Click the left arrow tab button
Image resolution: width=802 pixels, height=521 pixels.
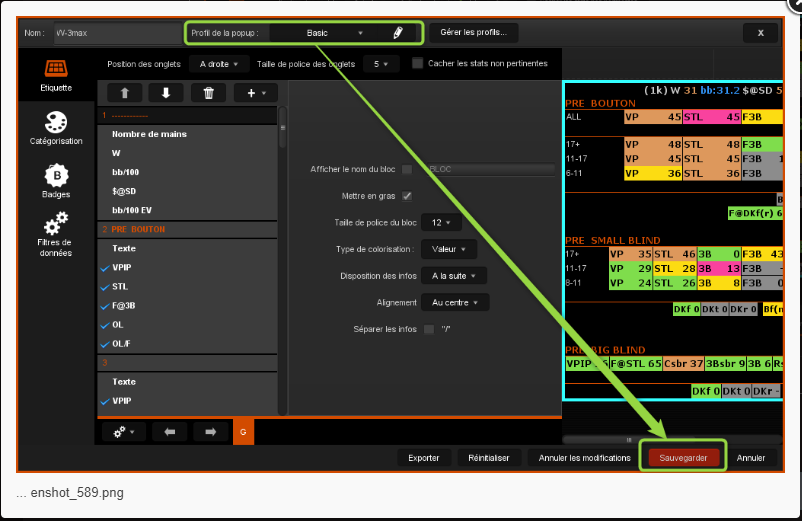169,432
